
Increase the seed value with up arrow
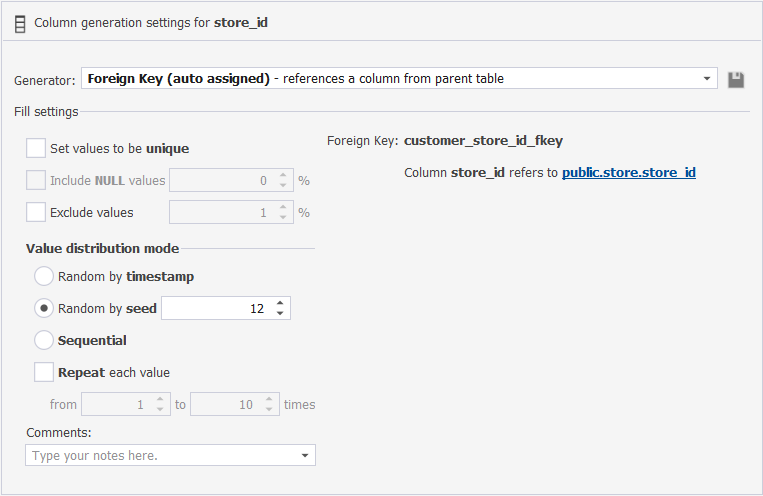[x=280, y=303]
